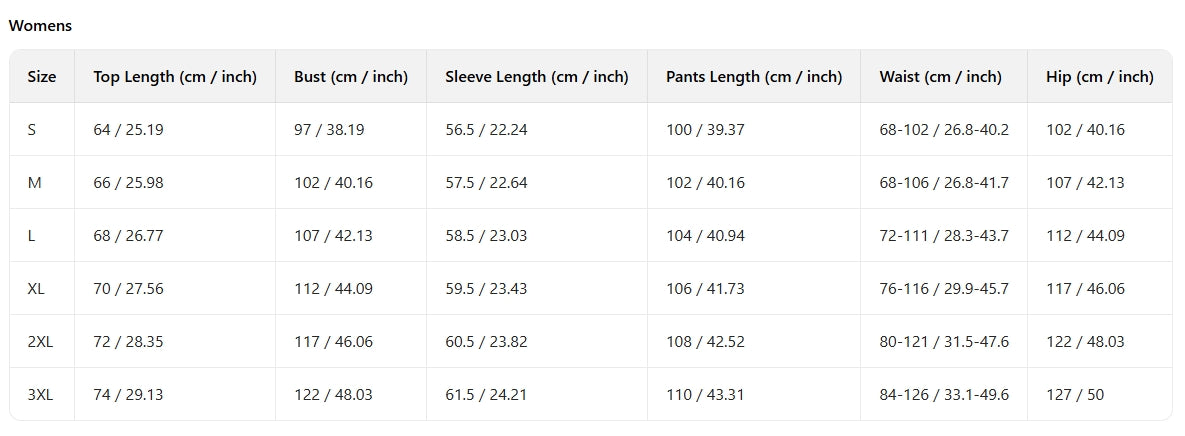The height and width of the screenshot is (436, 1185).
Task: Select the hip value 127 / 50
Action: (1075, 395)
